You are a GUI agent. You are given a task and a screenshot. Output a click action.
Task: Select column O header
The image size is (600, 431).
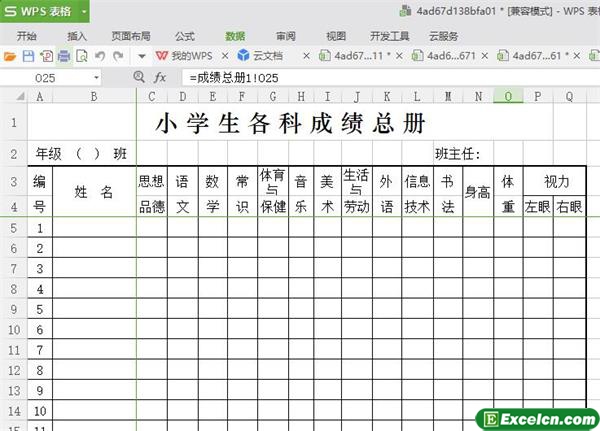click(508, 97)
